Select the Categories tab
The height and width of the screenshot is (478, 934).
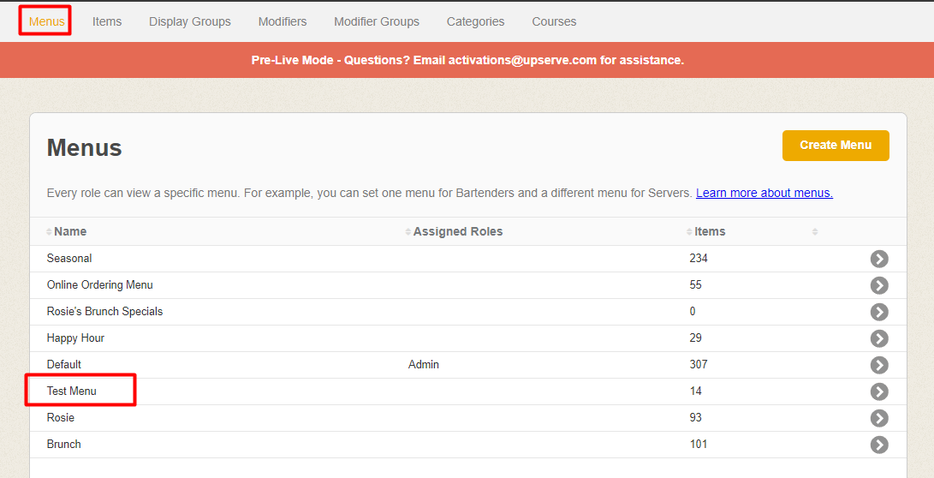(x=475, y=21)
